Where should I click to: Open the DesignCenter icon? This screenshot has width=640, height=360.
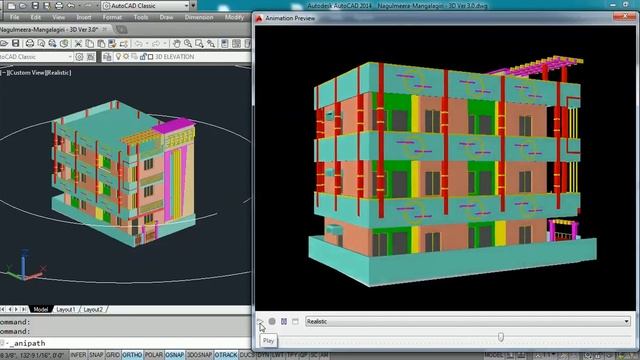coord(236,43)
